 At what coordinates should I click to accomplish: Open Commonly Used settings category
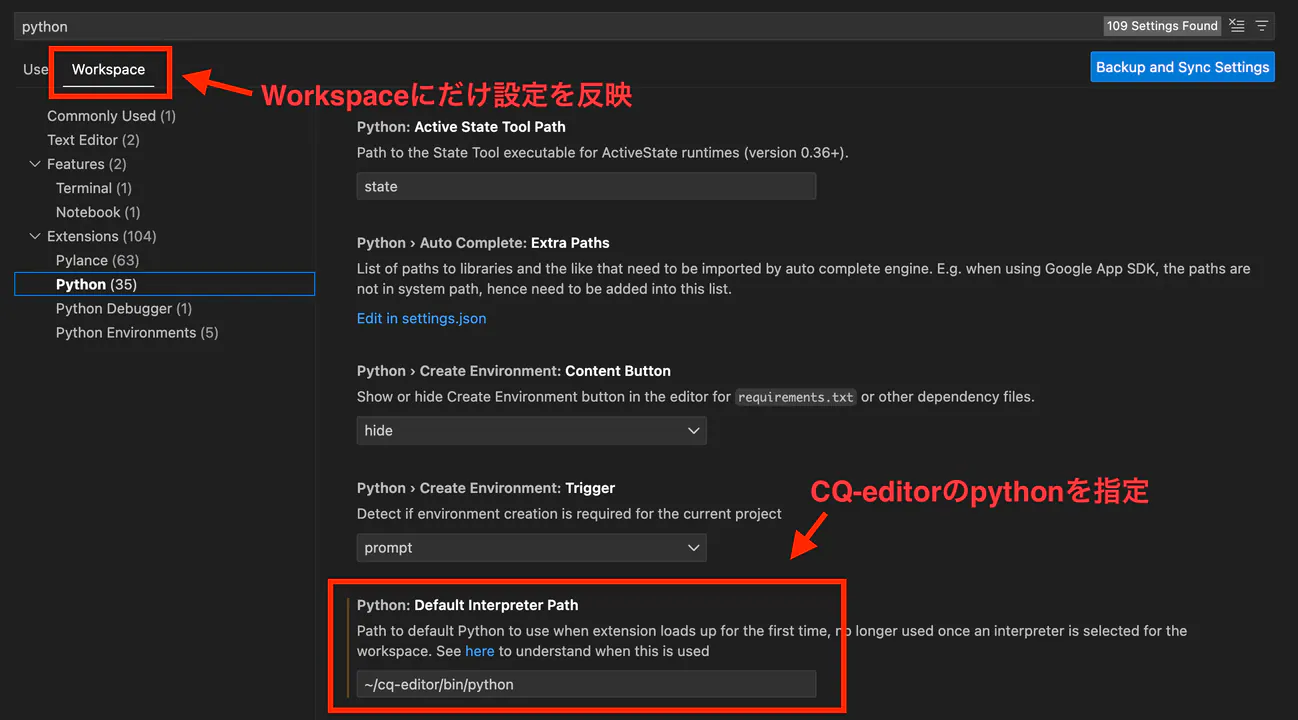pyautogui.click(x=111, y=116)
